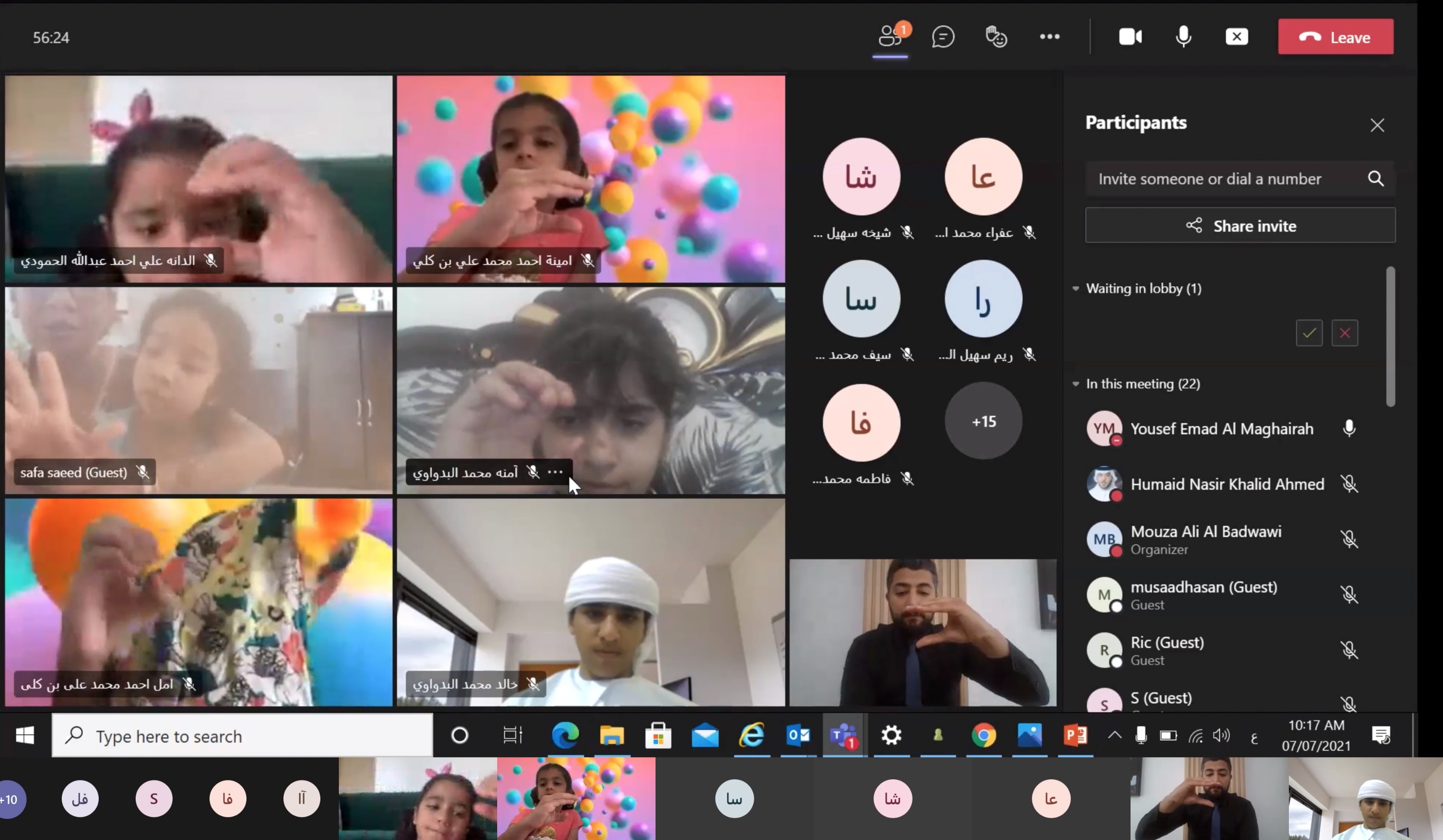This screenshot has height=840, width=1443.
Task: Open More actions ellipsis in meeting toolbar
Action: [x=1049, y=36]
